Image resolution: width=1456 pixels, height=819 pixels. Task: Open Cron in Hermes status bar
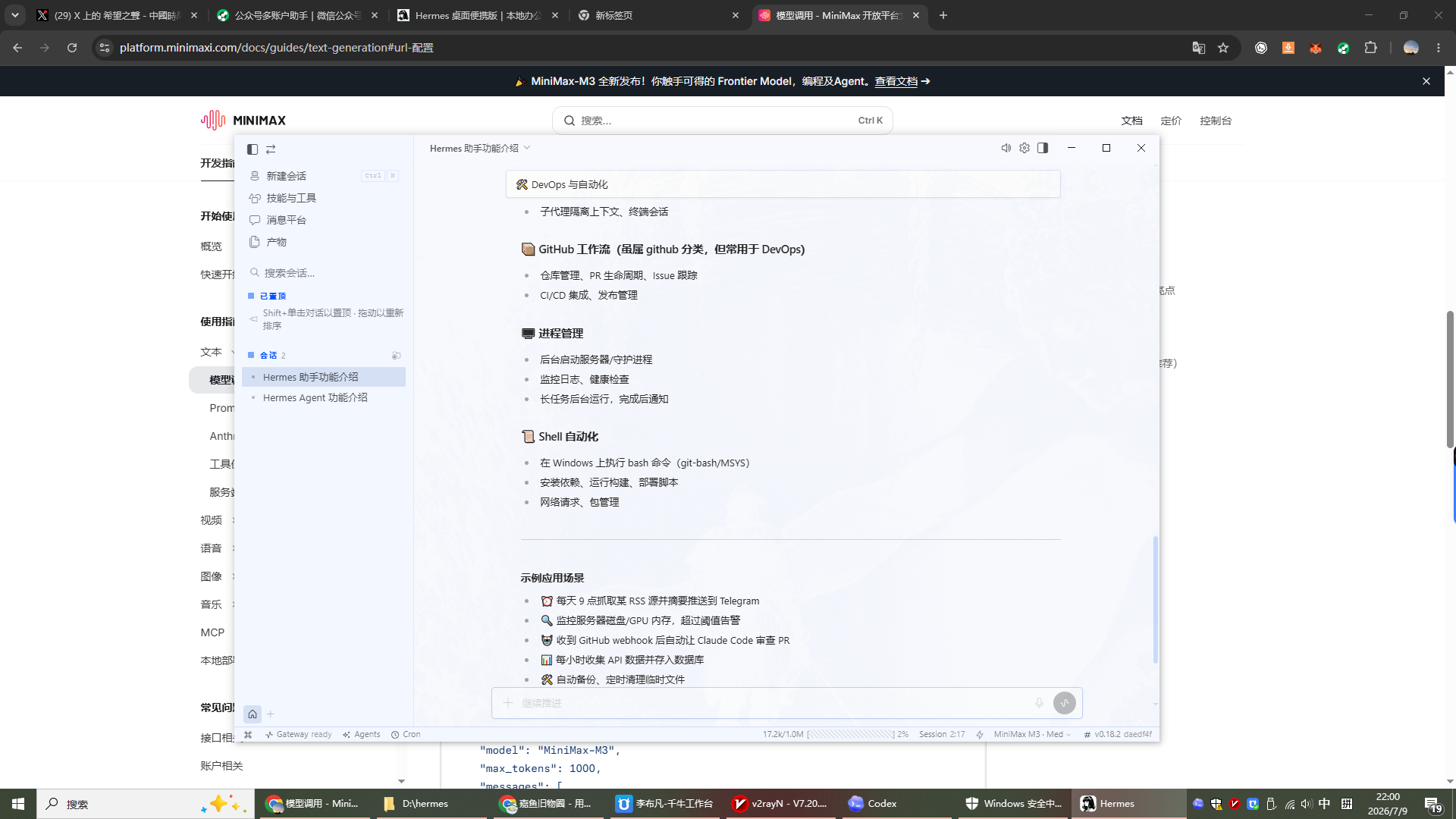(406, 734)
